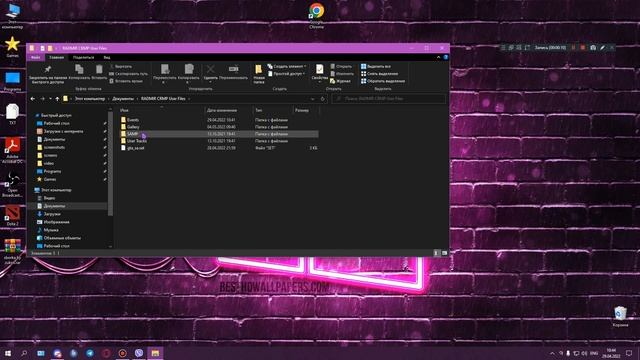Click the pin to Quick access icon
The width and height of the screenshot is (640, 360).
(48, 69)
